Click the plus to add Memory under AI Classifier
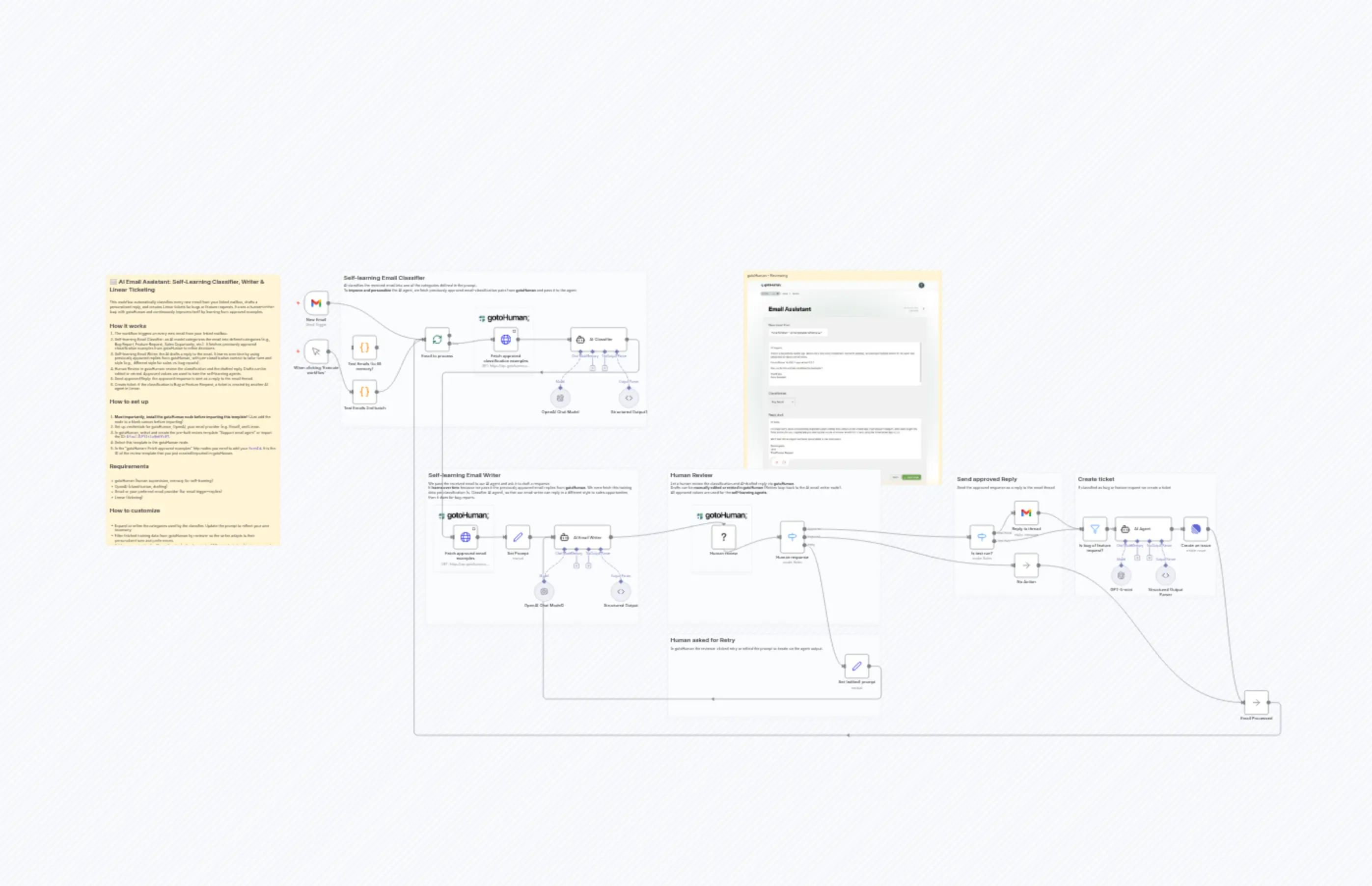 (593, 368)
